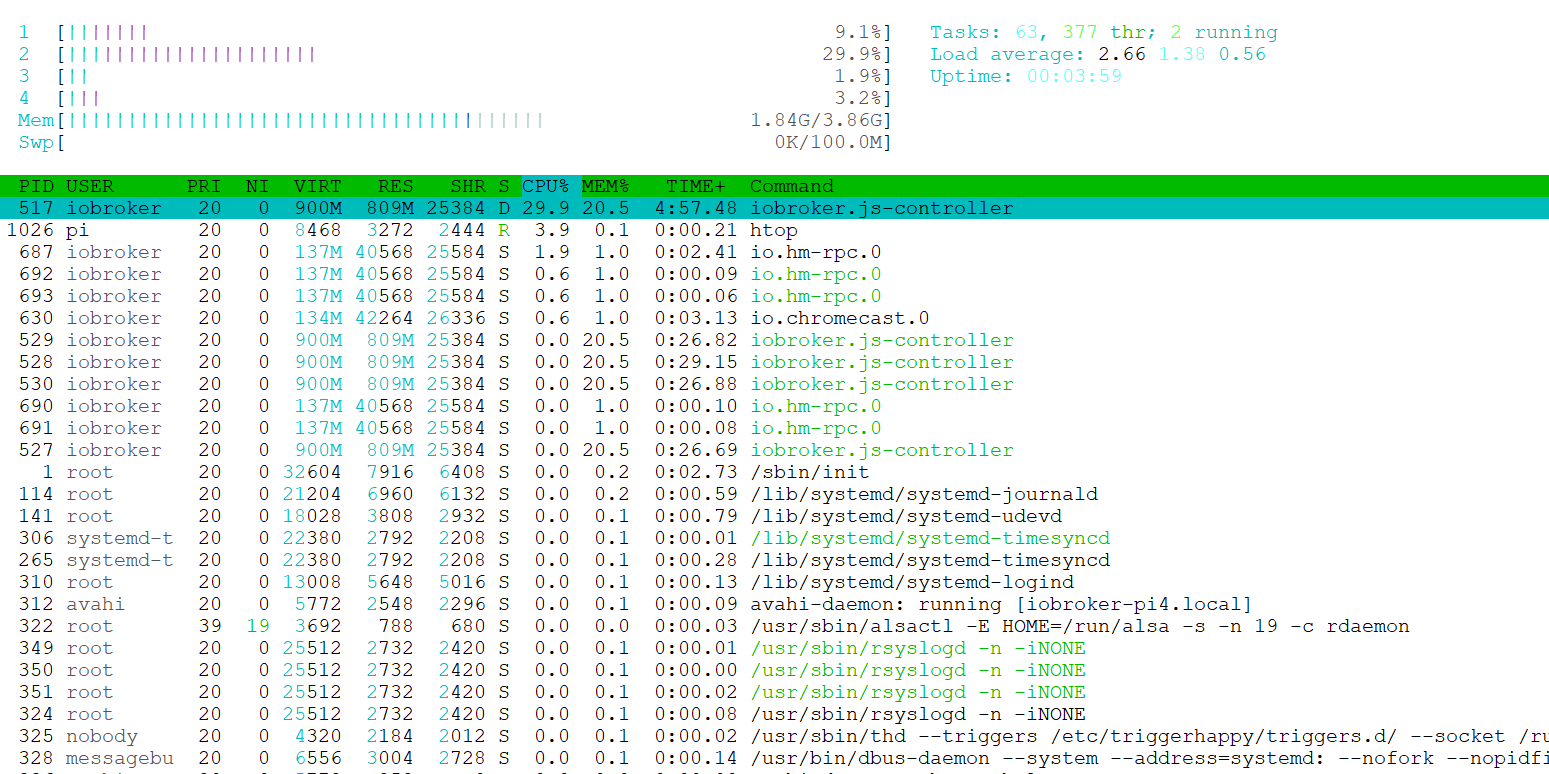This screenshot has width=1549, height=774.
Task: Select rsyslogd thread PID 350
Action: click(774, 670)
